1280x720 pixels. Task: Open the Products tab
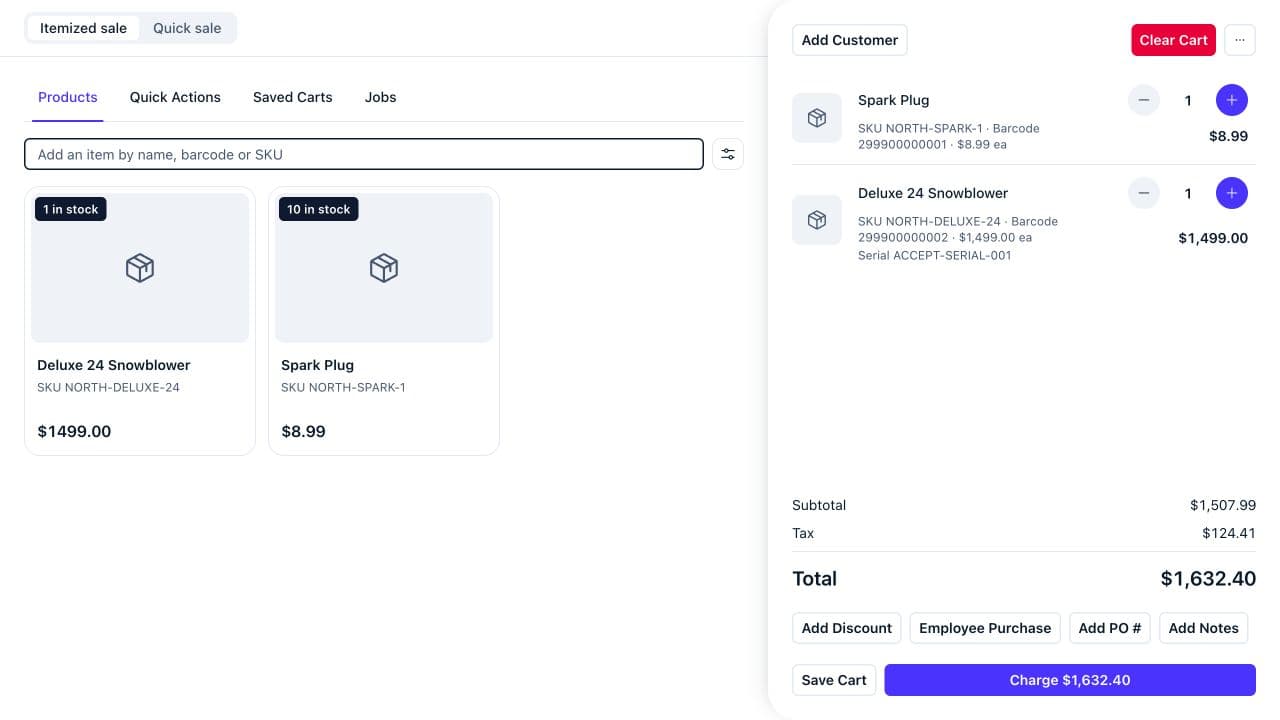point(68,97)
